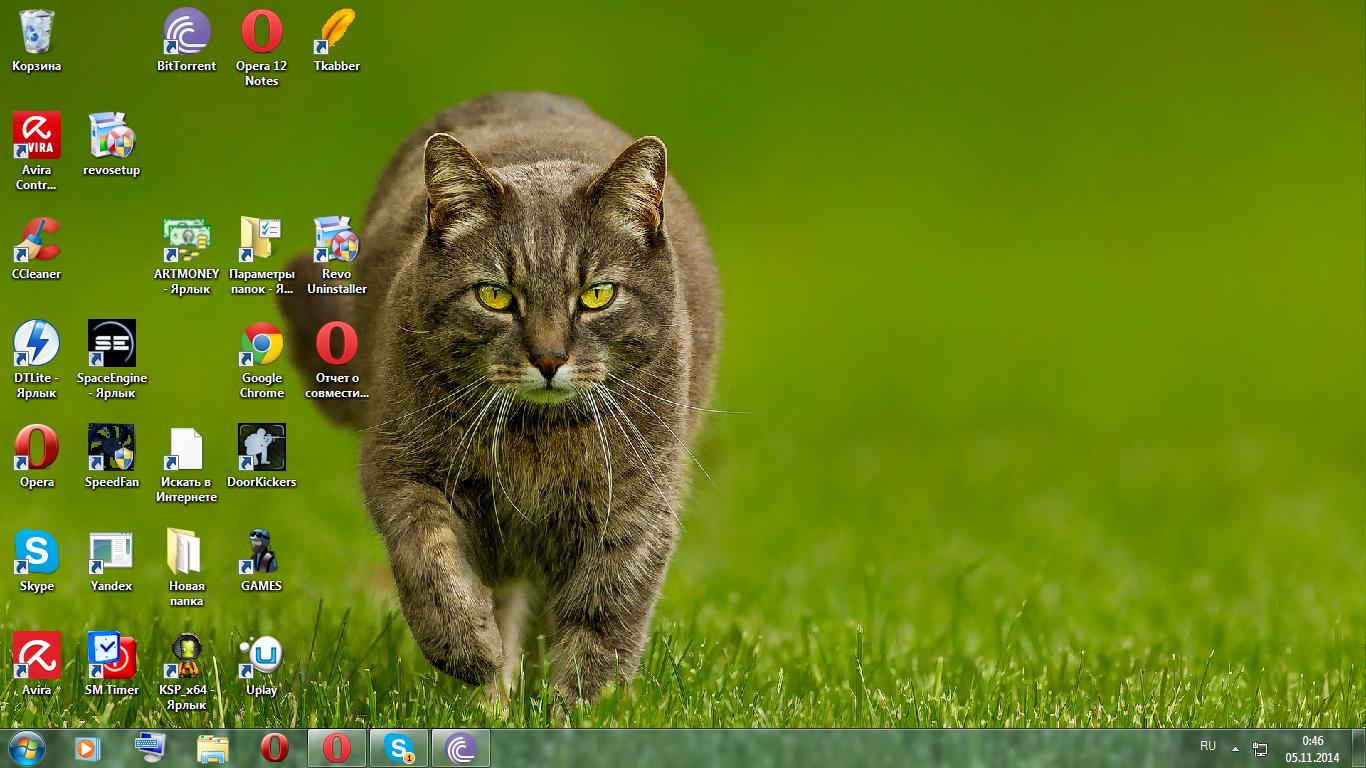The height and width of the screenshot is (768, 1366).
Task: Click the computer keyboard icon on the taskbar
Action: 150,748
